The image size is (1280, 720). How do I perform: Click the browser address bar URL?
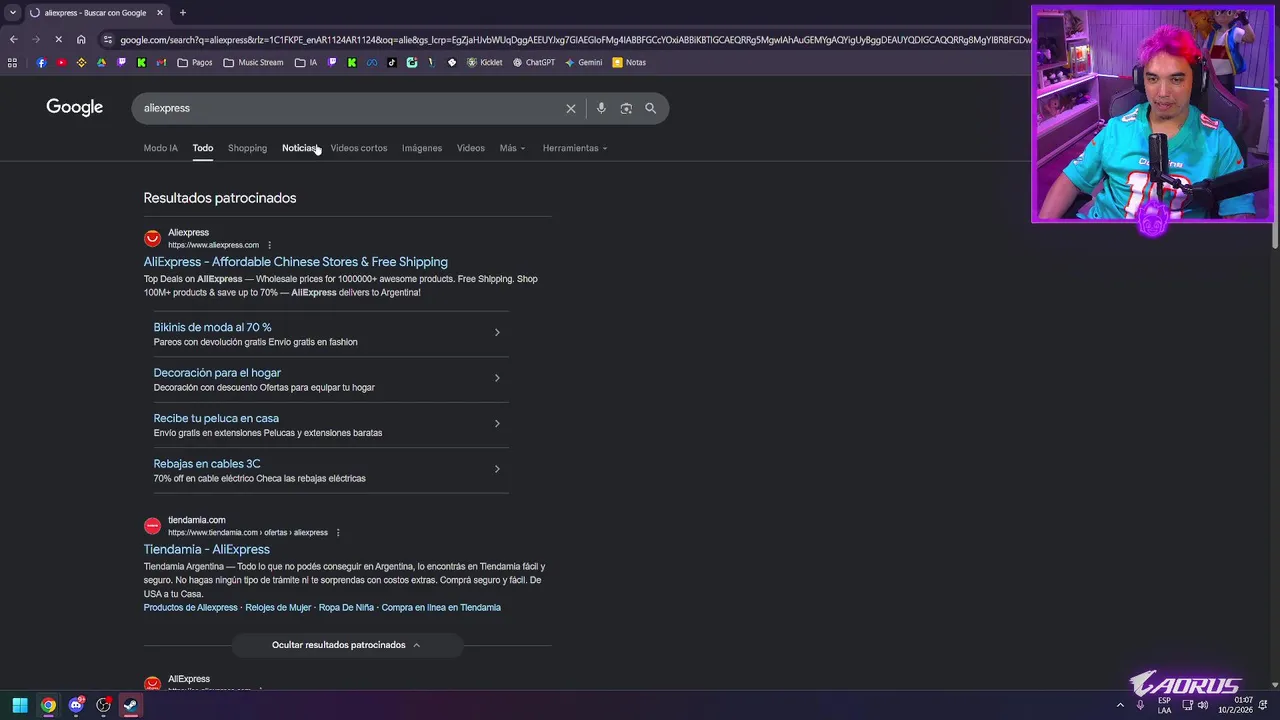tap(575, 40)
